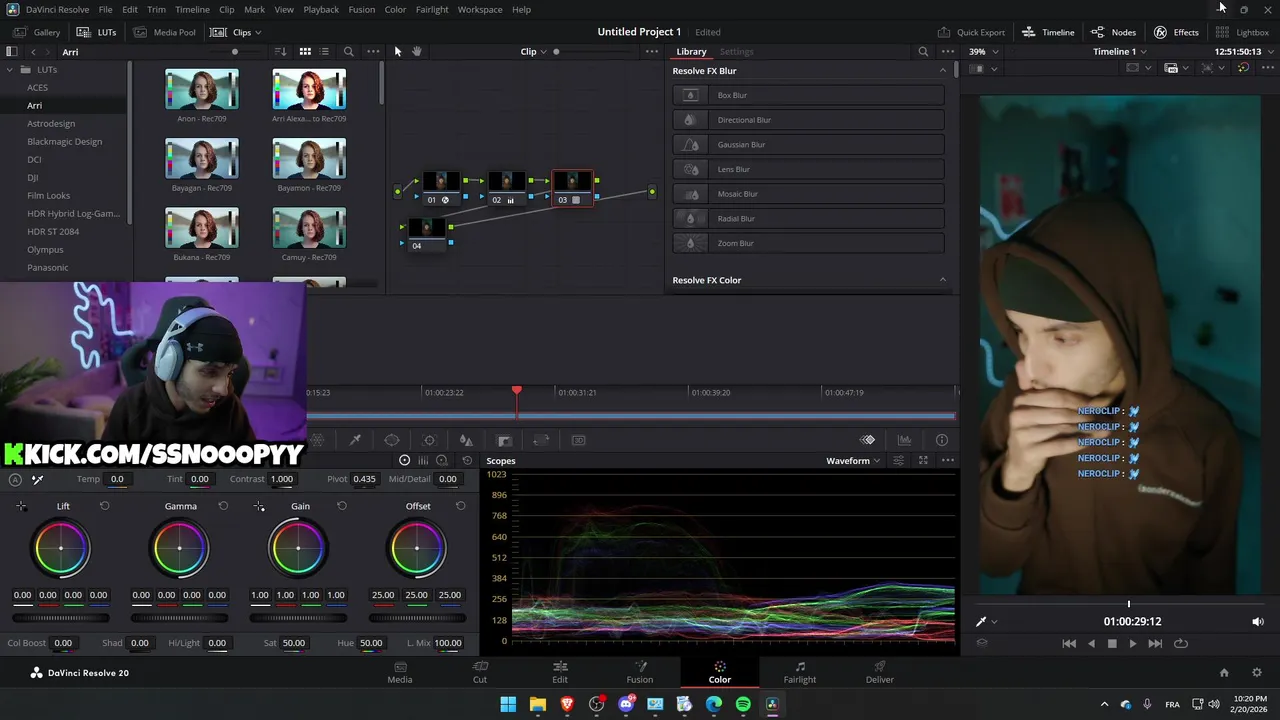Toggle the Timeline panel button

(1048, 32)
